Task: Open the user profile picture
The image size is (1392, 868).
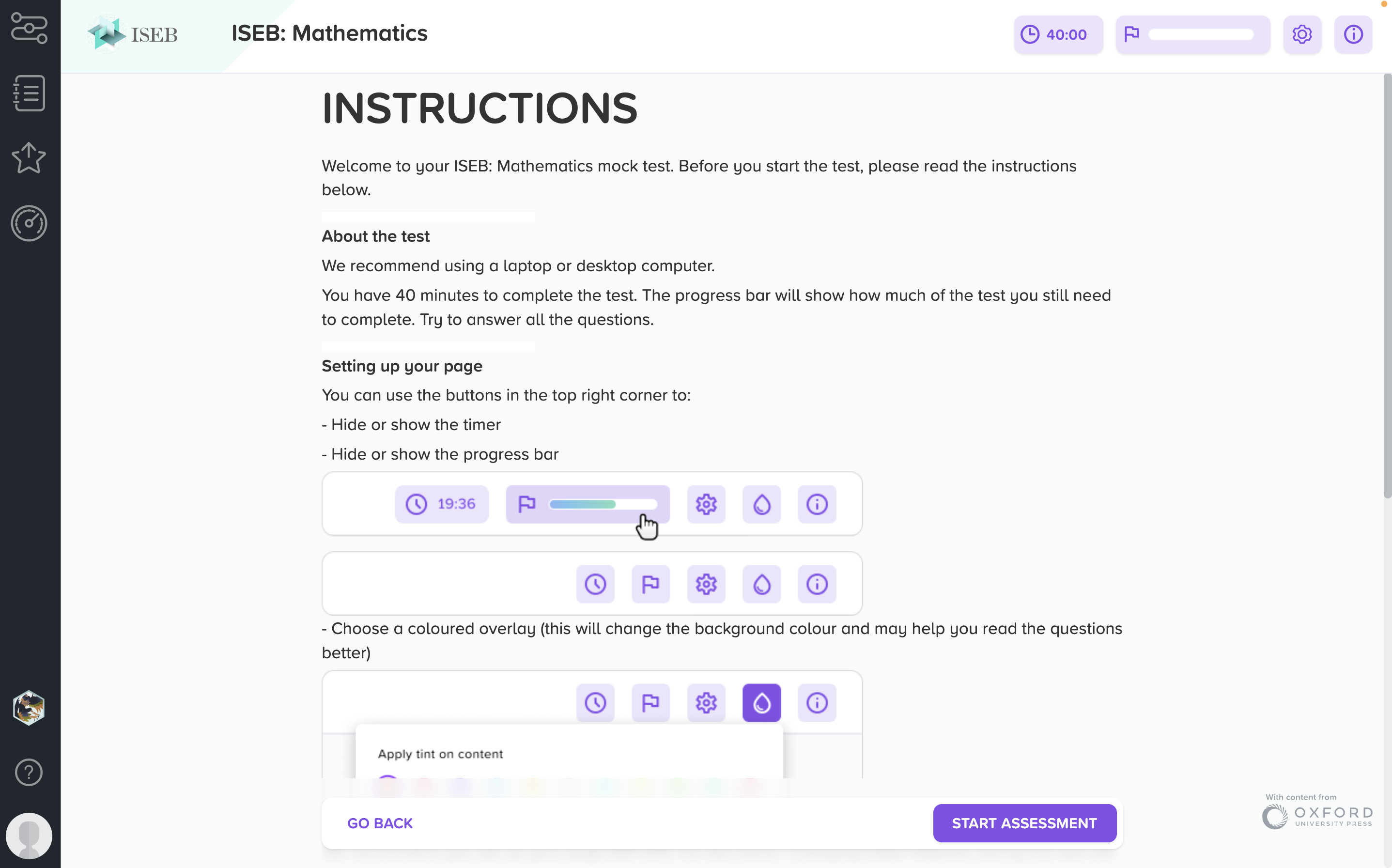Action: click(x=29, y=836)
